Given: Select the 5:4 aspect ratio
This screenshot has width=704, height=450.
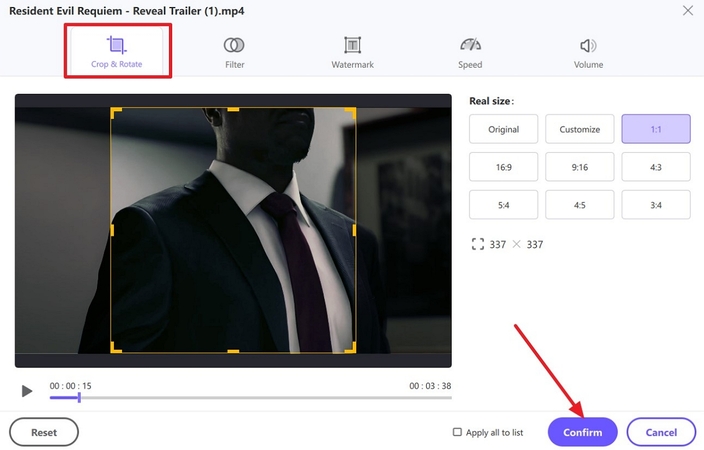Looking at the screenshot, I should coord(503,205).
